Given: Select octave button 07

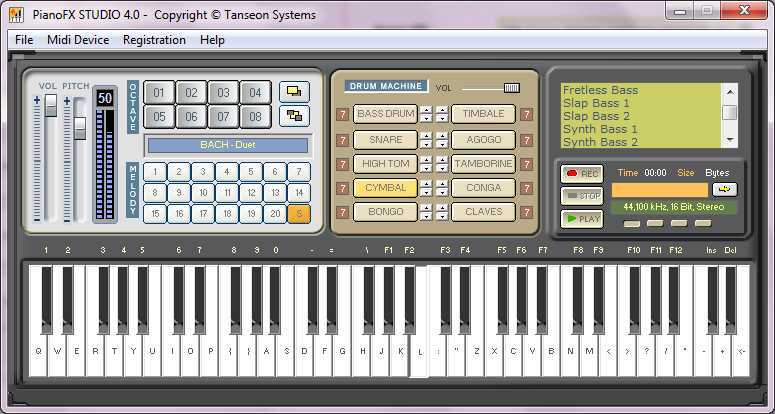Looking at the screenshot, I should 223,117.
